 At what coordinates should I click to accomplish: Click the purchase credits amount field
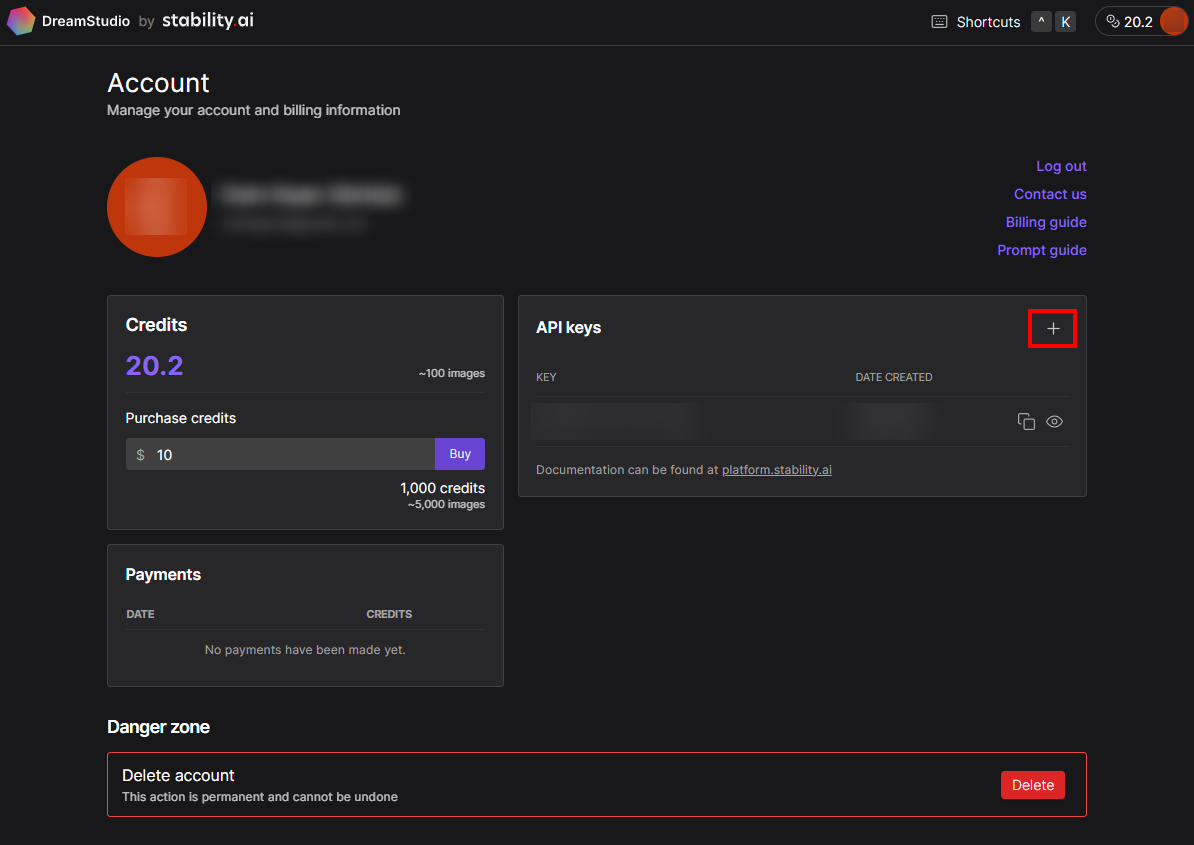(290, 455)
